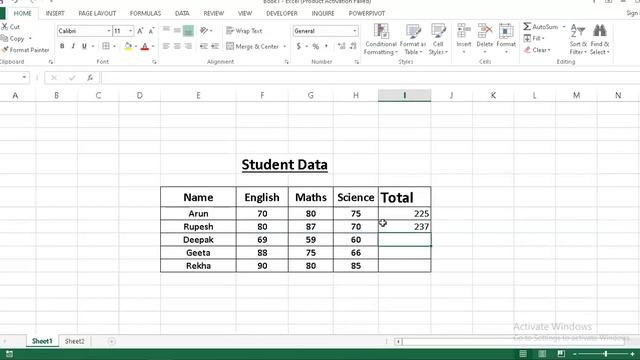Screen dimensions: 640x360
Task: Switch to the REVIEW tab
Action: pos(213,13)
